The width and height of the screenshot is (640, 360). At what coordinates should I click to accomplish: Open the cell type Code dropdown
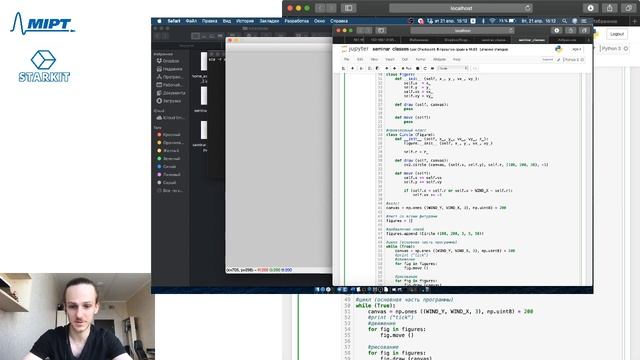click(453, 68)
